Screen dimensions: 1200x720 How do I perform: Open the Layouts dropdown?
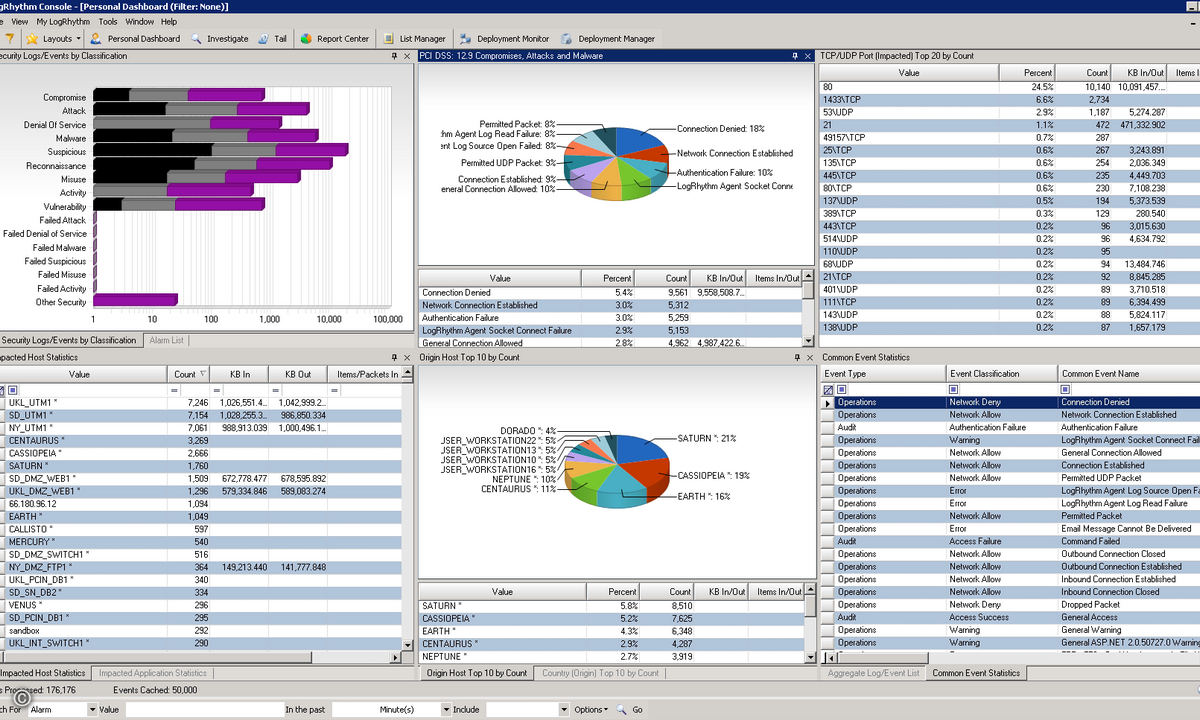coord(80,39)
